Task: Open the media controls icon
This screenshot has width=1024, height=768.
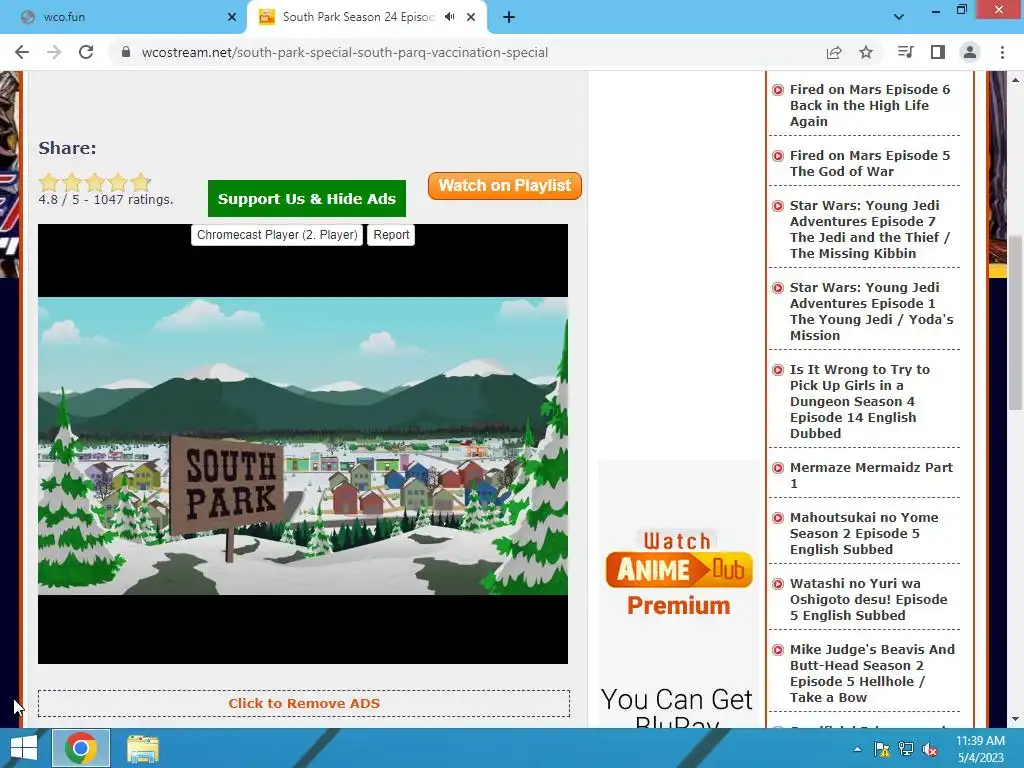Action: (905, 52)
